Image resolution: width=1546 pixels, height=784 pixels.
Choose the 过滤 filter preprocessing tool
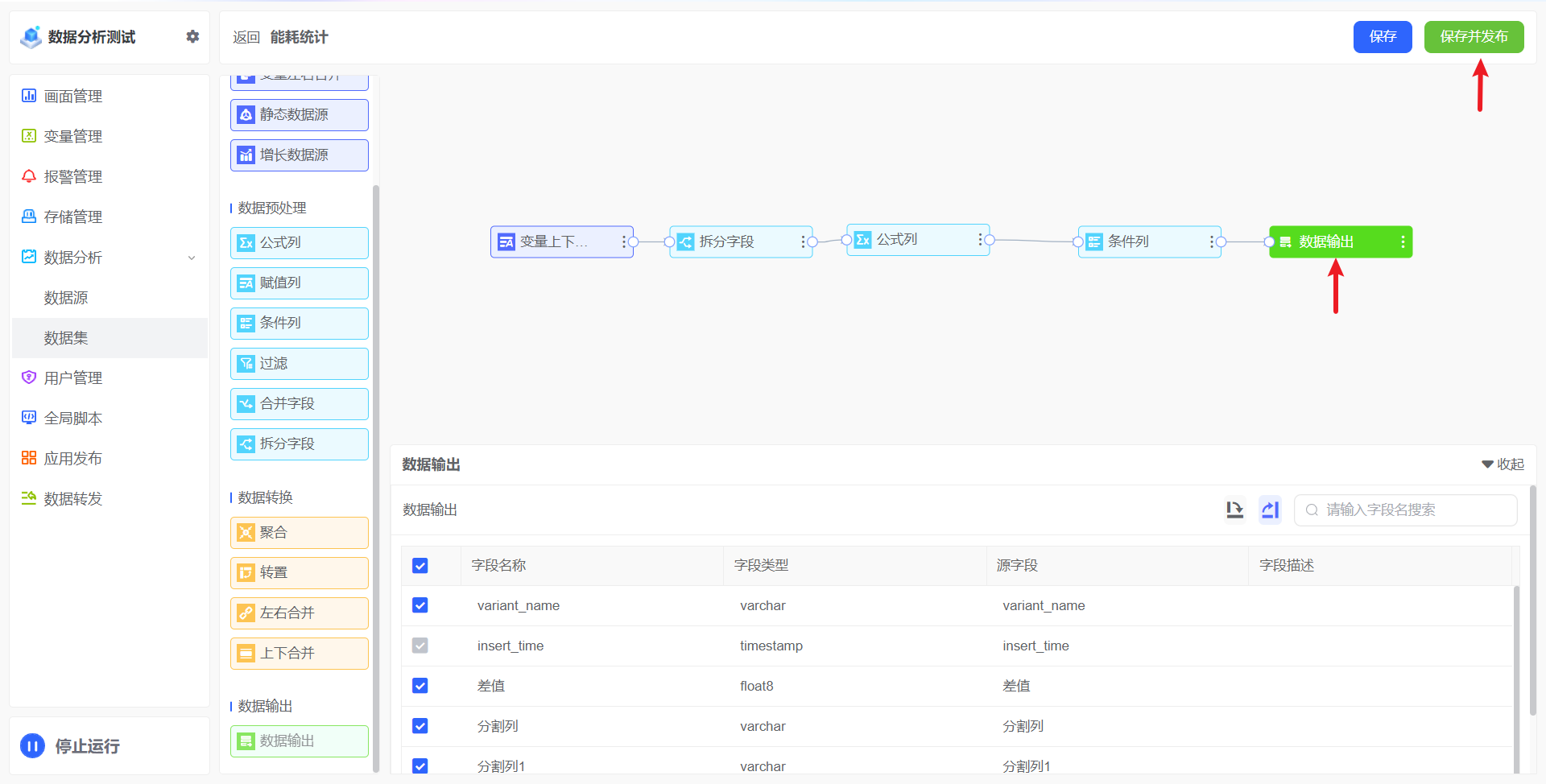(274, 363)
